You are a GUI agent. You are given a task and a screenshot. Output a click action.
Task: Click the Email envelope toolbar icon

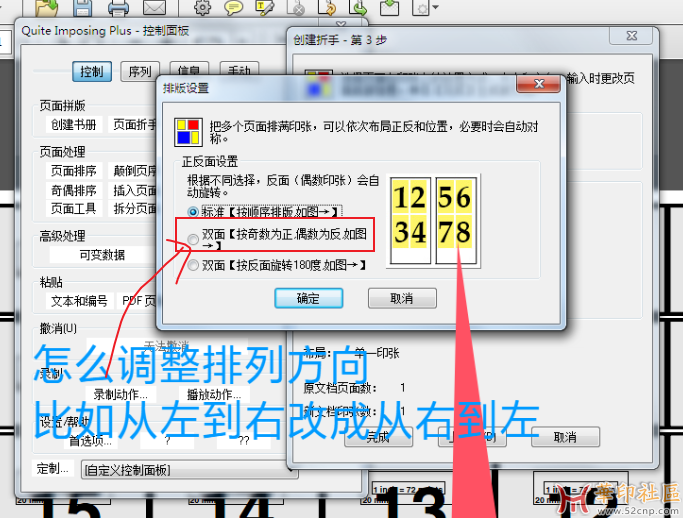[153, 8]
